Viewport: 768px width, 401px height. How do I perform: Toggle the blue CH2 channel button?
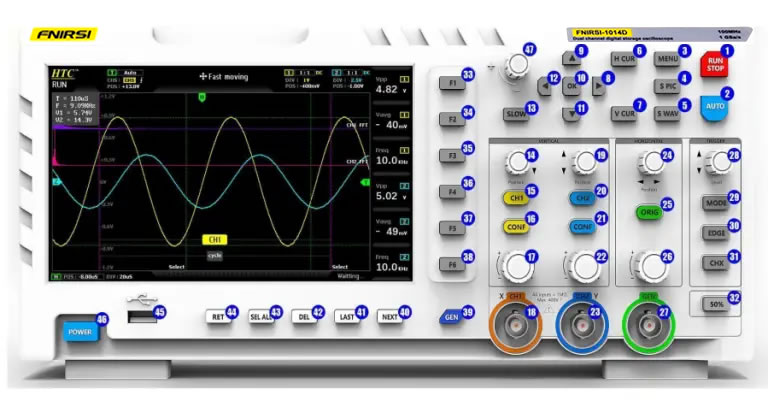click(582, 198)
